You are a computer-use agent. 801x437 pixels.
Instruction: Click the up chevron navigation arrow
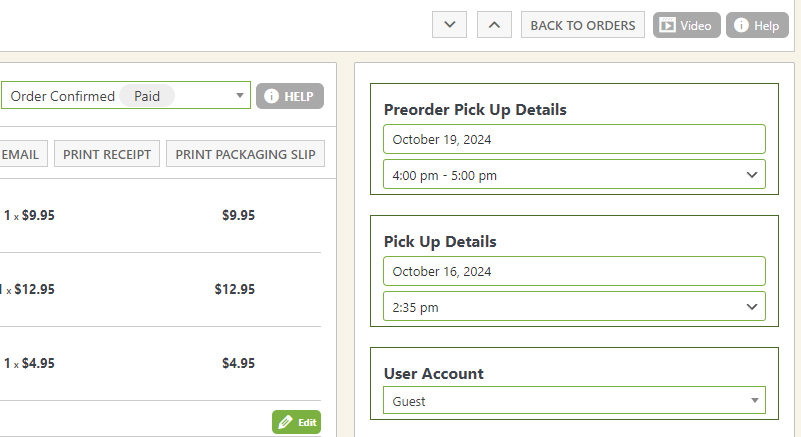[494, 25]
